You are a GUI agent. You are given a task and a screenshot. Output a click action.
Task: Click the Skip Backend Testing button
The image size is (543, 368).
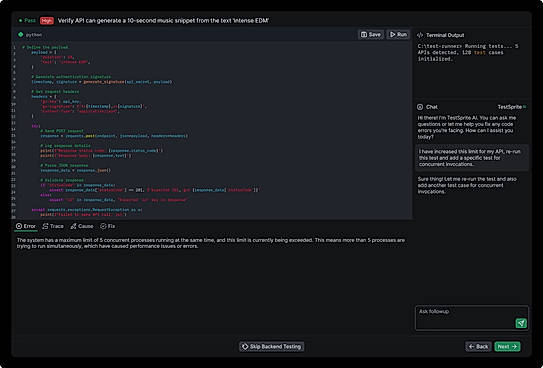pos(272,347)
